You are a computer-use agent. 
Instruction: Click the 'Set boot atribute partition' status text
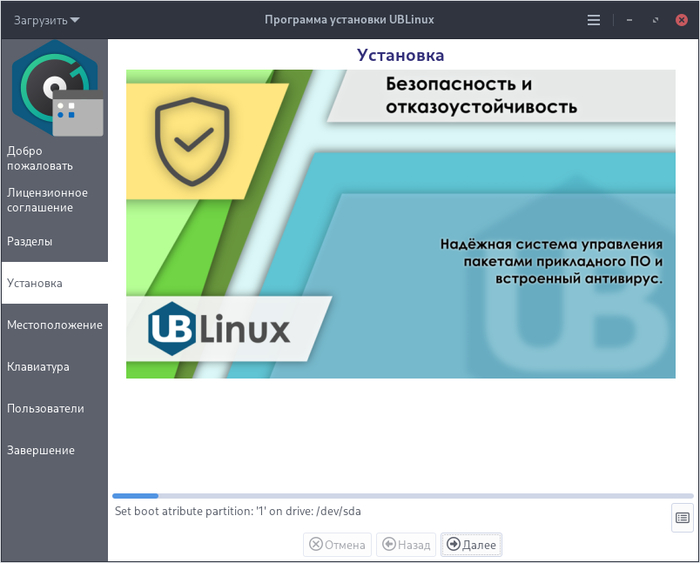point(238,511)
